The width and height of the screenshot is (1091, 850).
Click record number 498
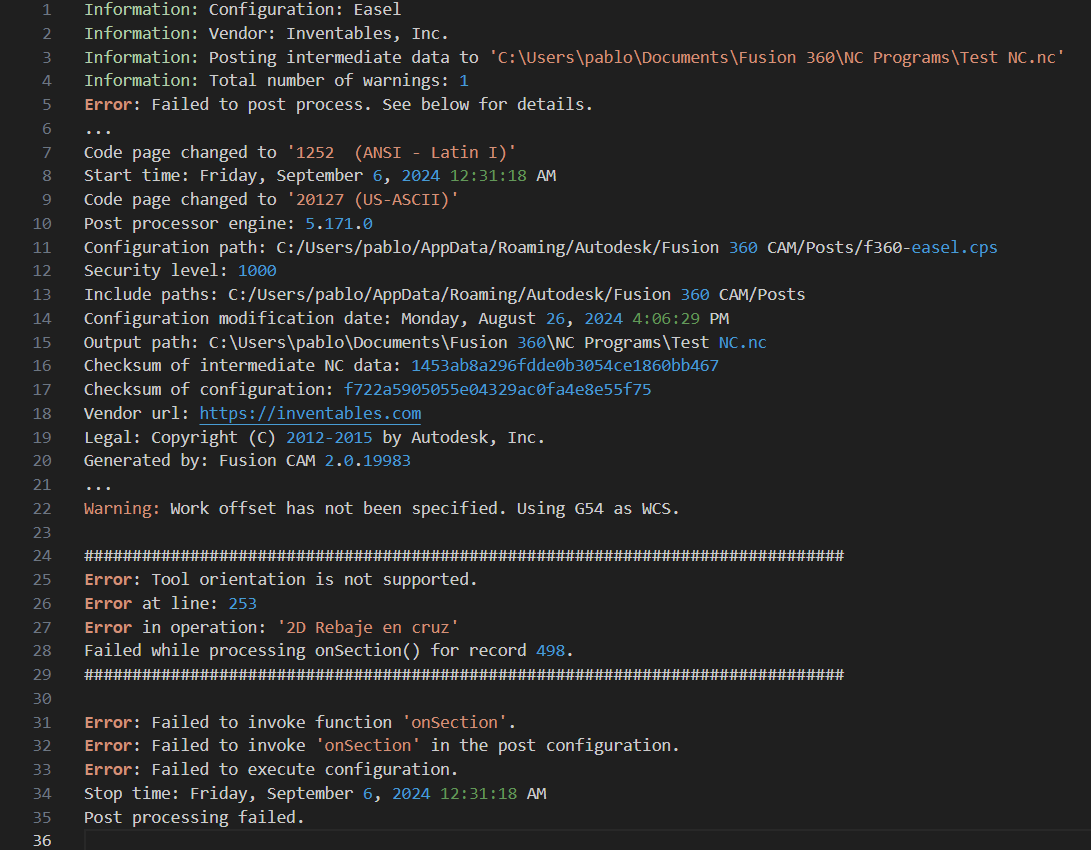tap(550, 650)
